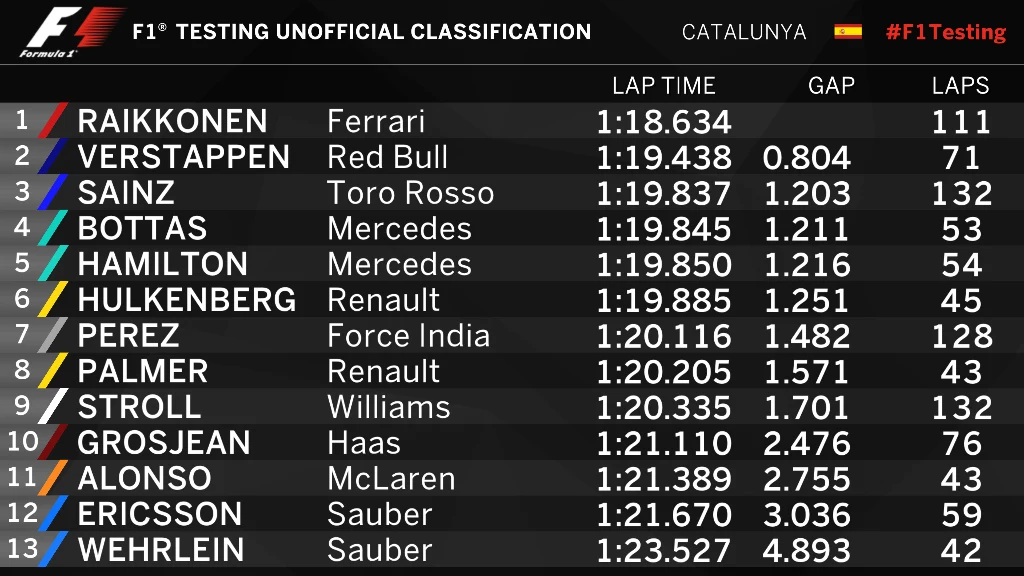Click the Spanish flag icon
Image resolution: width=1024 pixels, height=576 pixels.
pos(848,32)
